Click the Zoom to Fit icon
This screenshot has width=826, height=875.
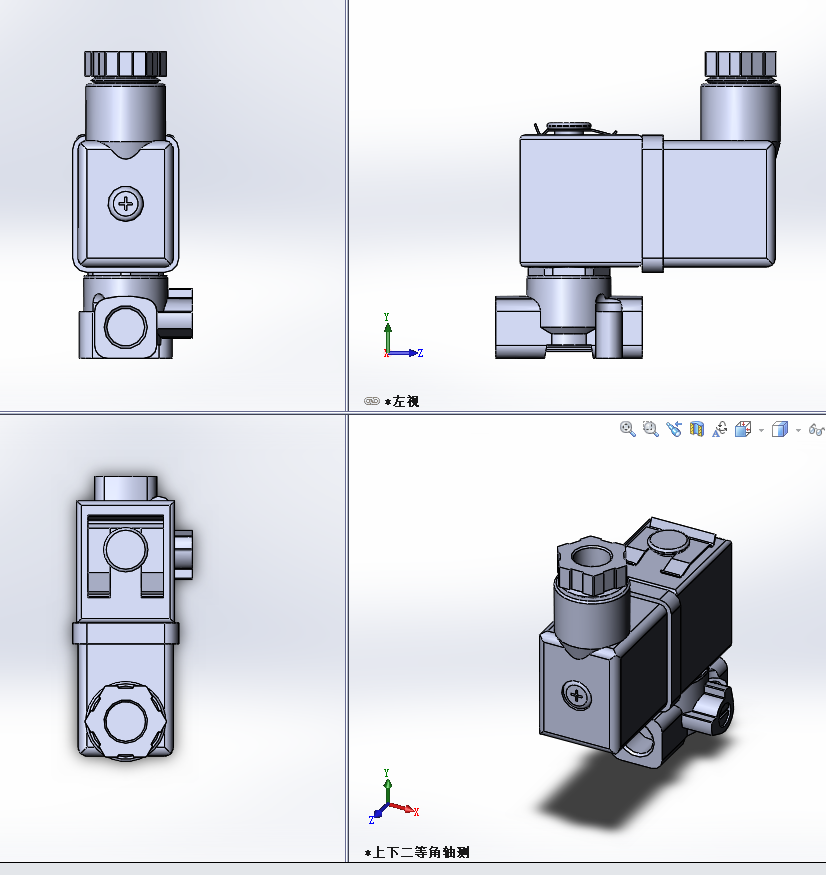pyautogui.click(x=628, y=429)
